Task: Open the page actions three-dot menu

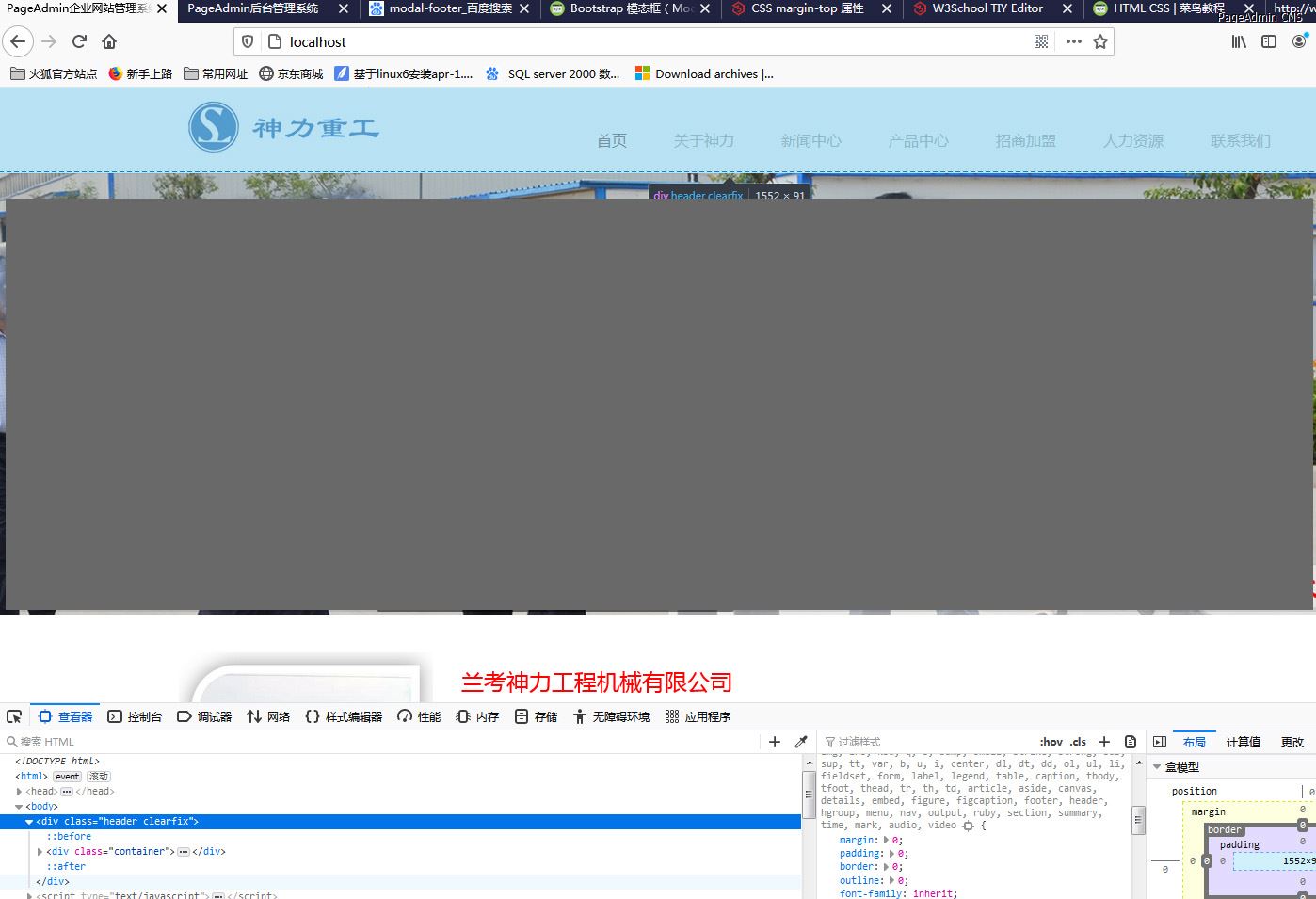Action: 1073,41
